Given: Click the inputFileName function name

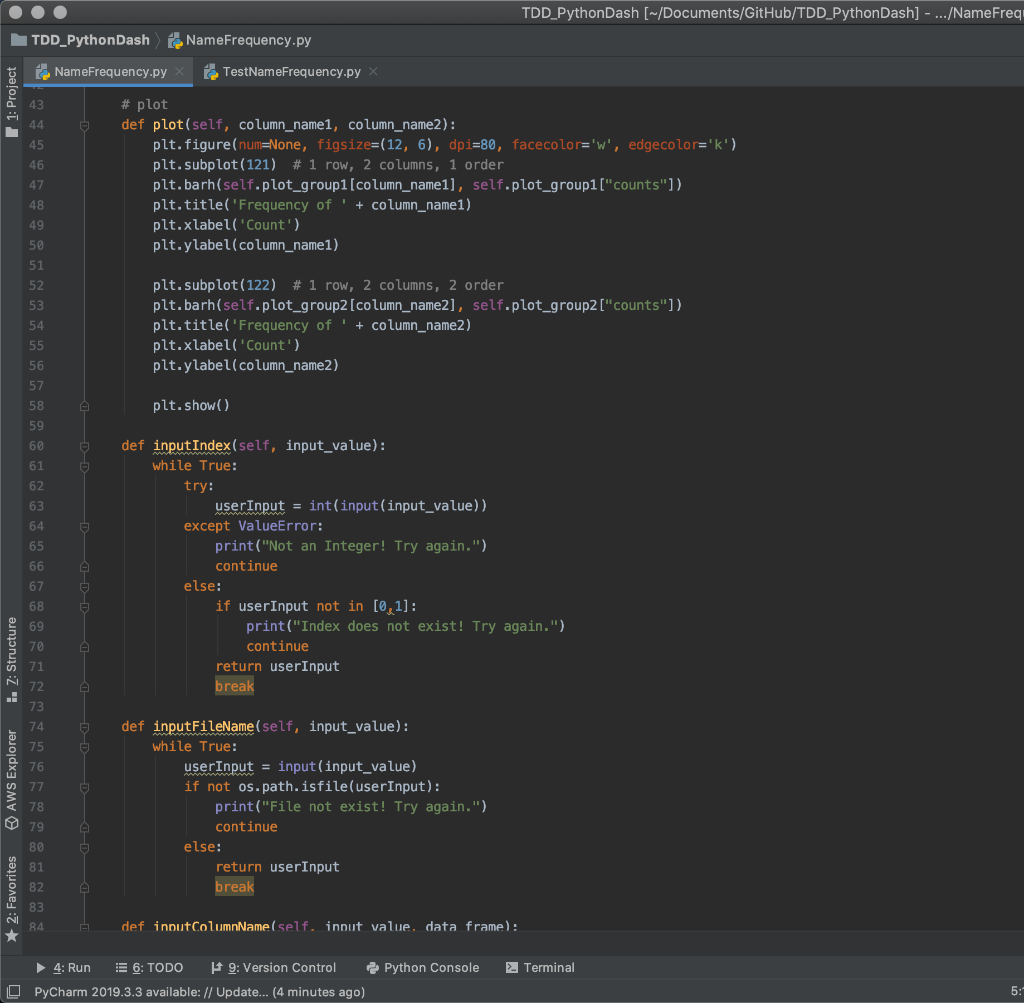Looking at the screenshot, I should (204, 727).
